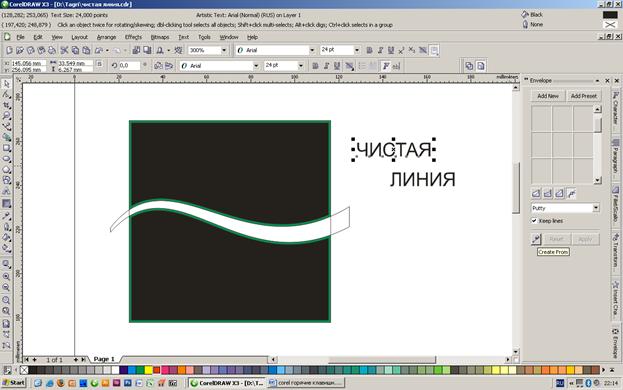Toggle Underline in the property bar
Image resolution: width=623 pixels, height=390 pixels.
(x=337, y=66)
